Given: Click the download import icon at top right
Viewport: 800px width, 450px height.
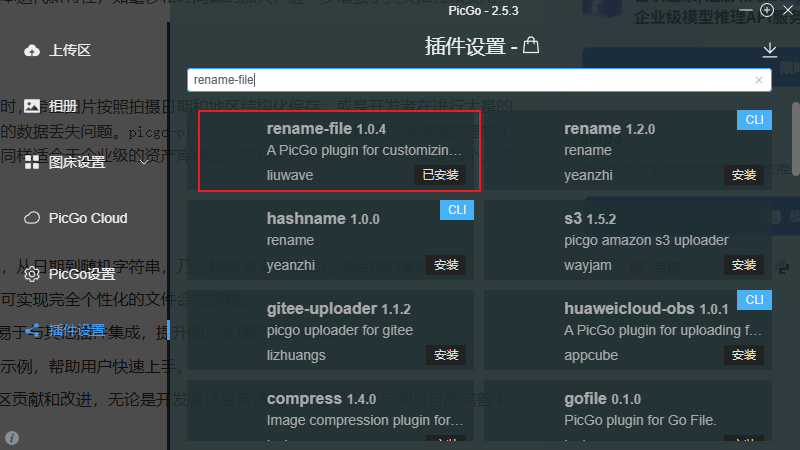Looking at the screenshot, I should pyautogui.click(x=769, y=49).
